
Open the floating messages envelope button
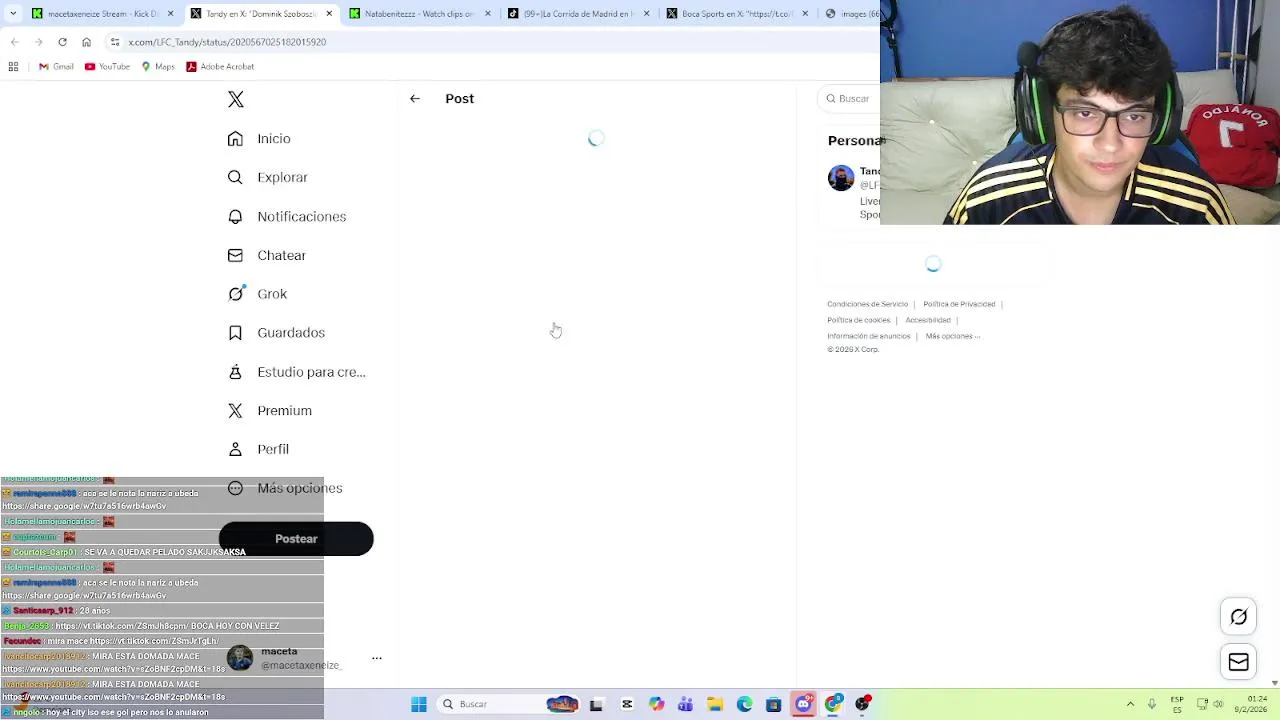coord(1238,662)
